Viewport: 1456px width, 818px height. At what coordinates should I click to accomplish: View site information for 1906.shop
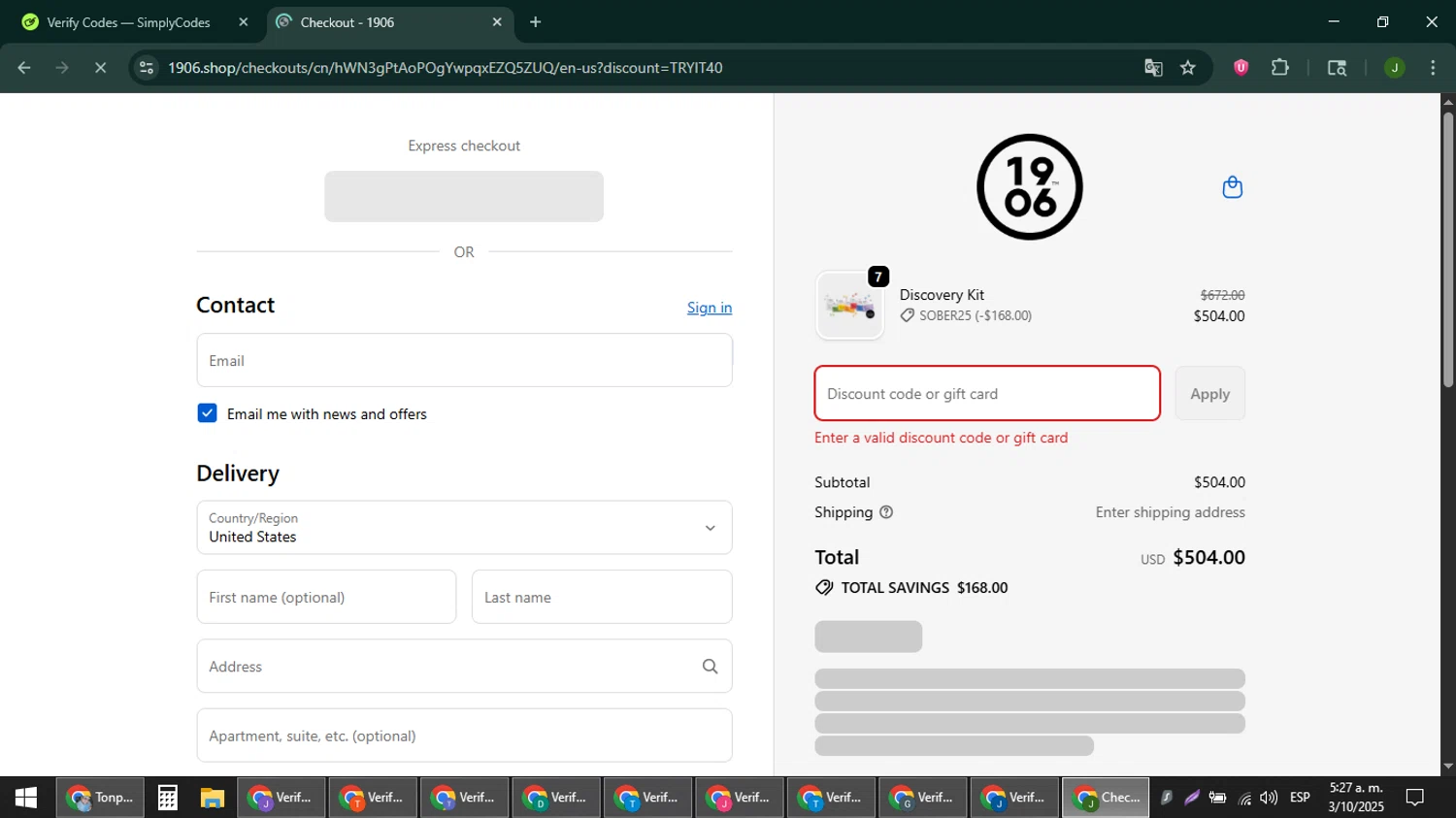click(x=147, y=68)
